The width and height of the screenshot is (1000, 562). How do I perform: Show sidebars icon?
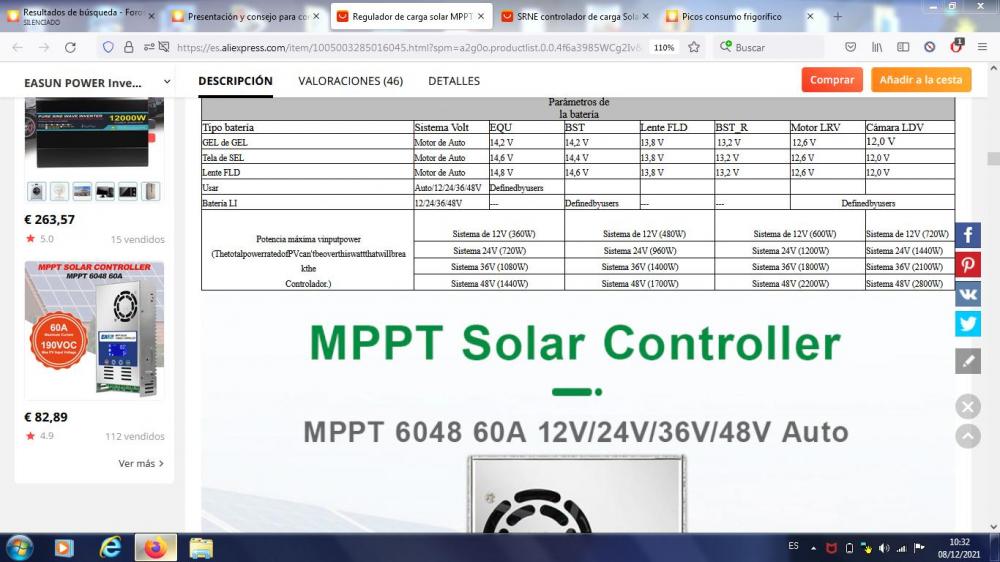pos(903,47)
